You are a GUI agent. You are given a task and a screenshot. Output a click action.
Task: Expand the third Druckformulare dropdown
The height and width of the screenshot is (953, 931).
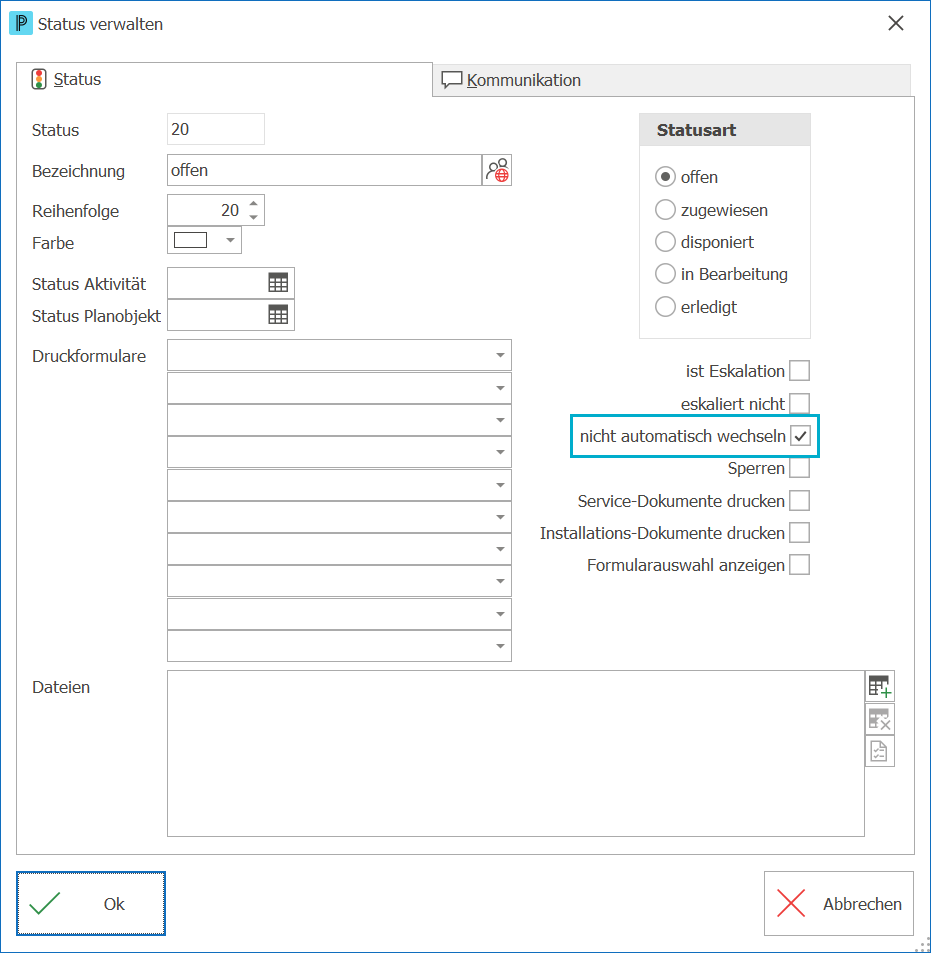click(x=500, y=420)
